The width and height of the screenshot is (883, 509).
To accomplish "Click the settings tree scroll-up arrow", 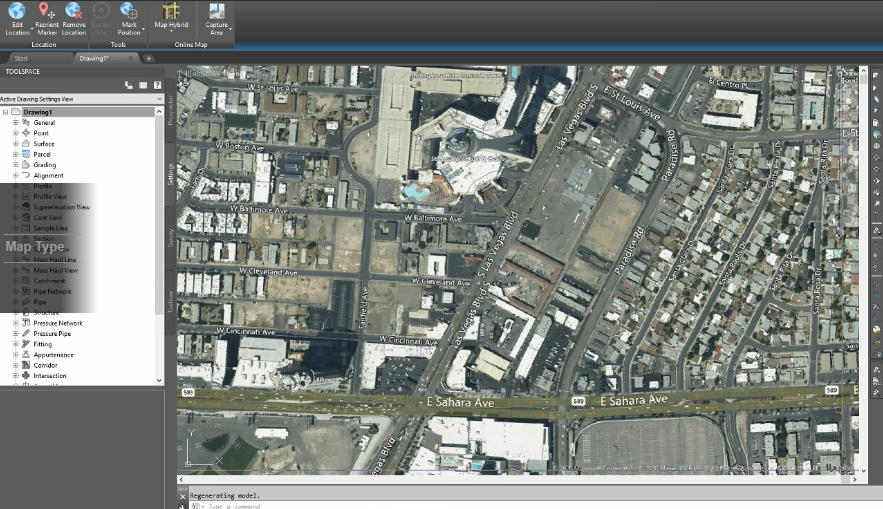I will tap(159, 111).
